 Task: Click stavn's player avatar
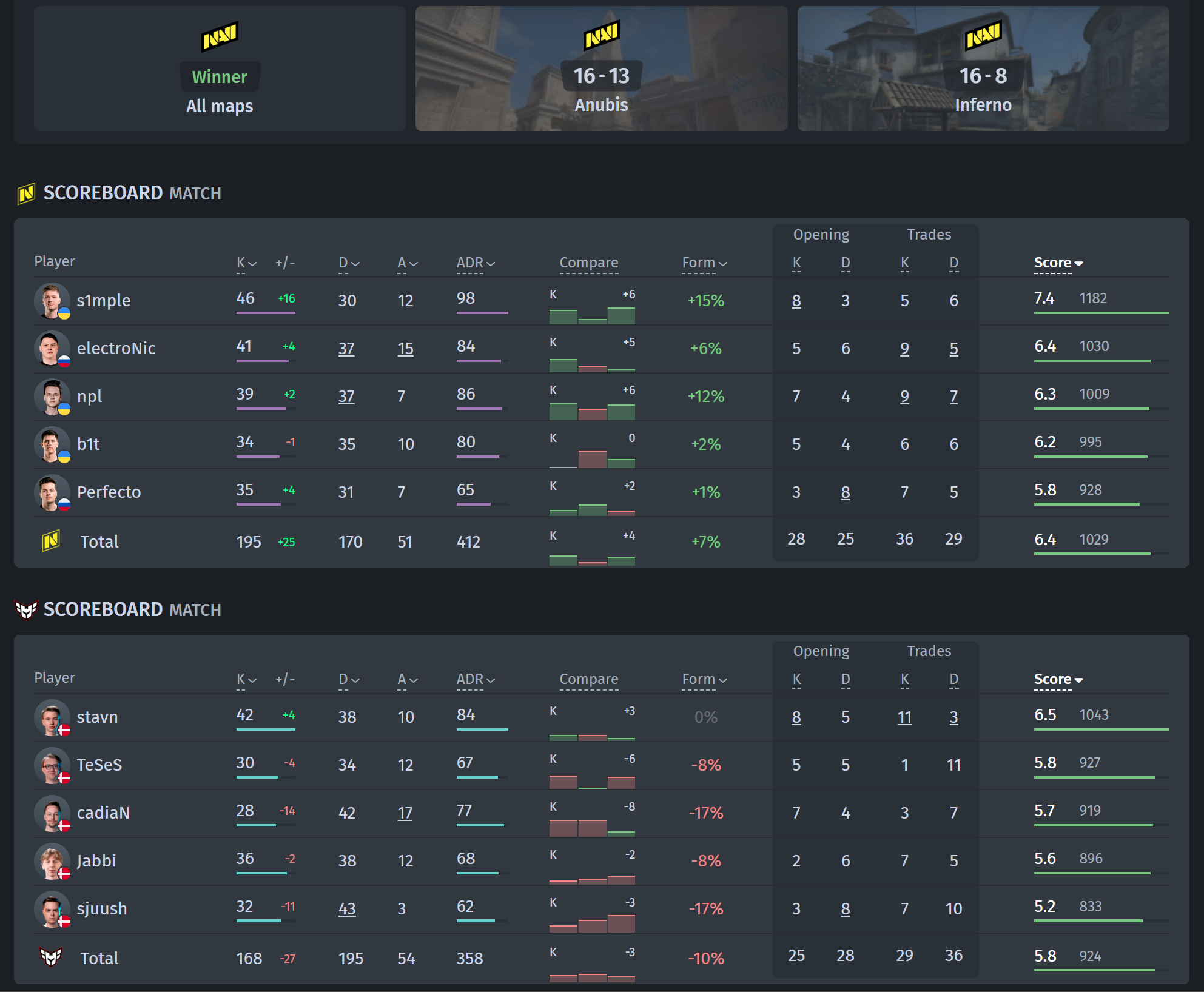pyautogui.click(x=52, y=717)
